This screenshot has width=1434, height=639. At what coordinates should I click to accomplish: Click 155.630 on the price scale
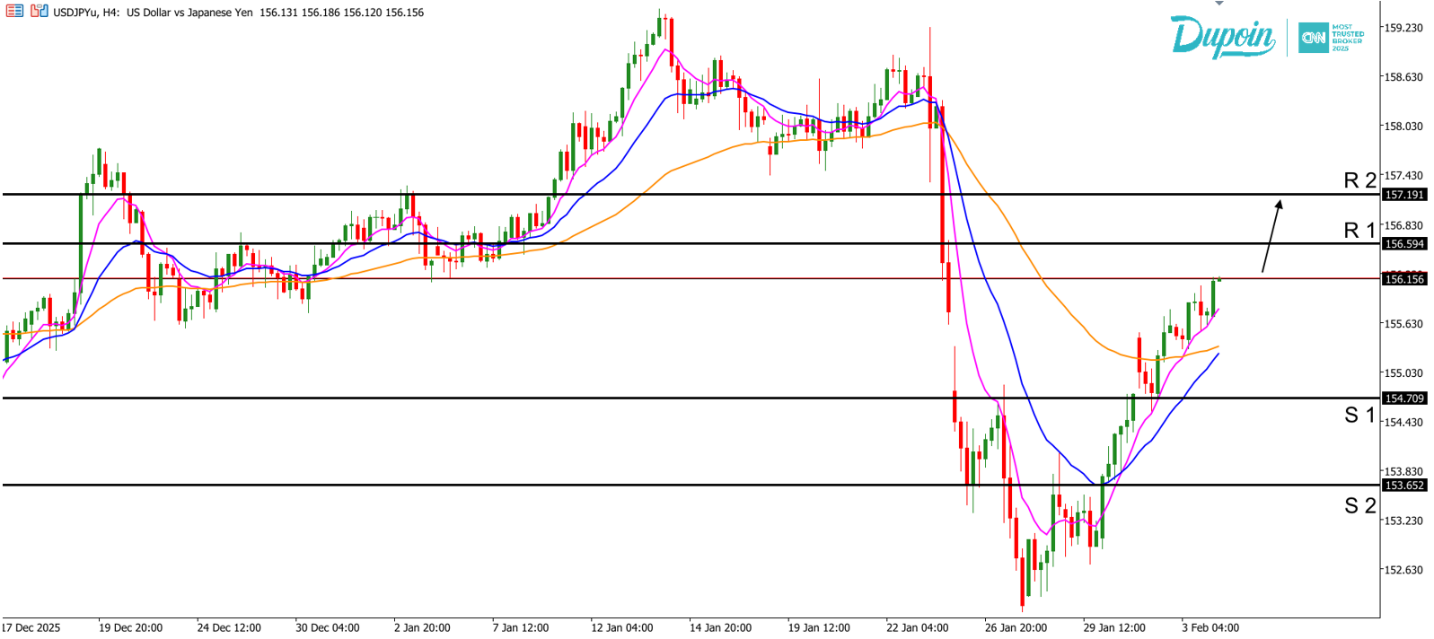pos(1403,323)
